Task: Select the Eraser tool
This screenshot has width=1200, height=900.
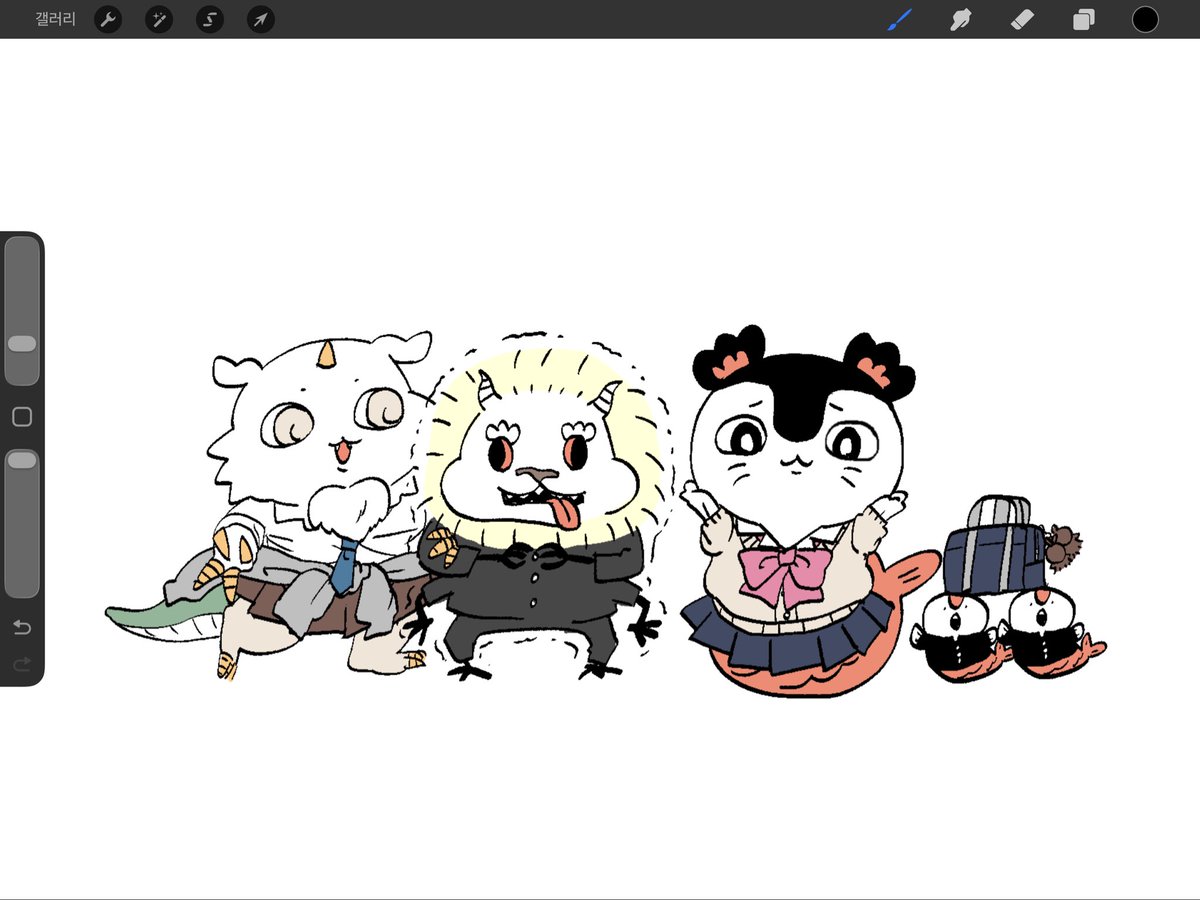Action: tap(1022, 19)
